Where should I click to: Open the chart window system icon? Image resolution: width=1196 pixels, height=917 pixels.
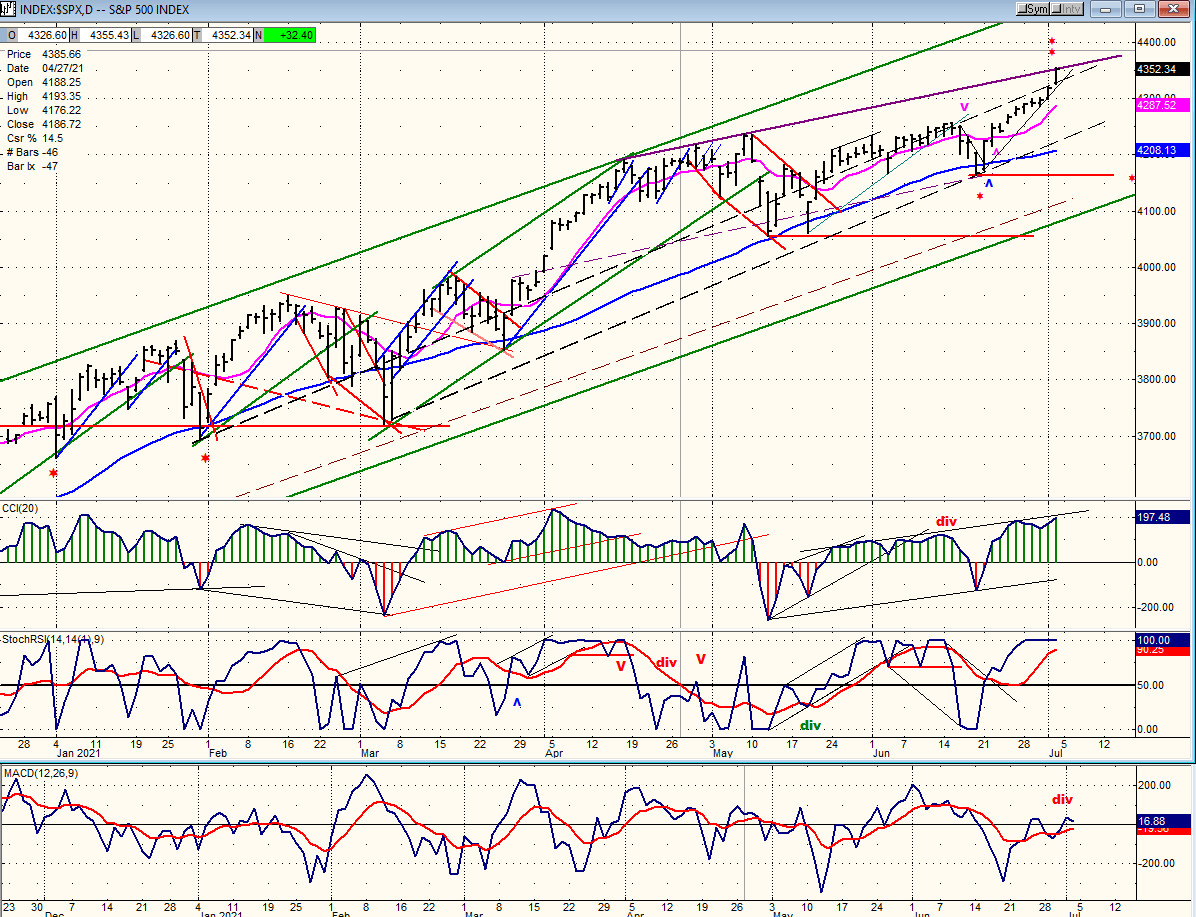pyautogui.click(x=9, y=9)
